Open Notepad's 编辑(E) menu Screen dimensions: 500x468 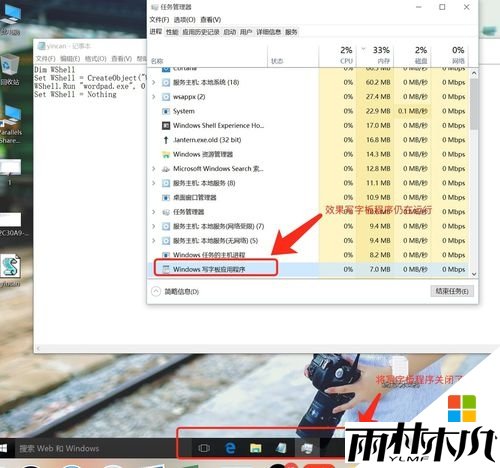coord(70,59)
